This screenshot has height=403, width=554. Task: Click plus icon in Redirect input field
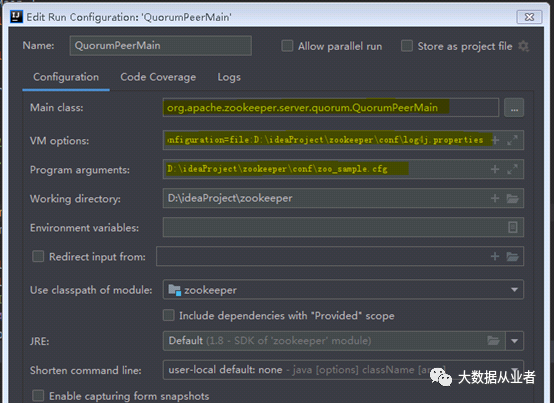pyautogui.click(x=495, y=256)
